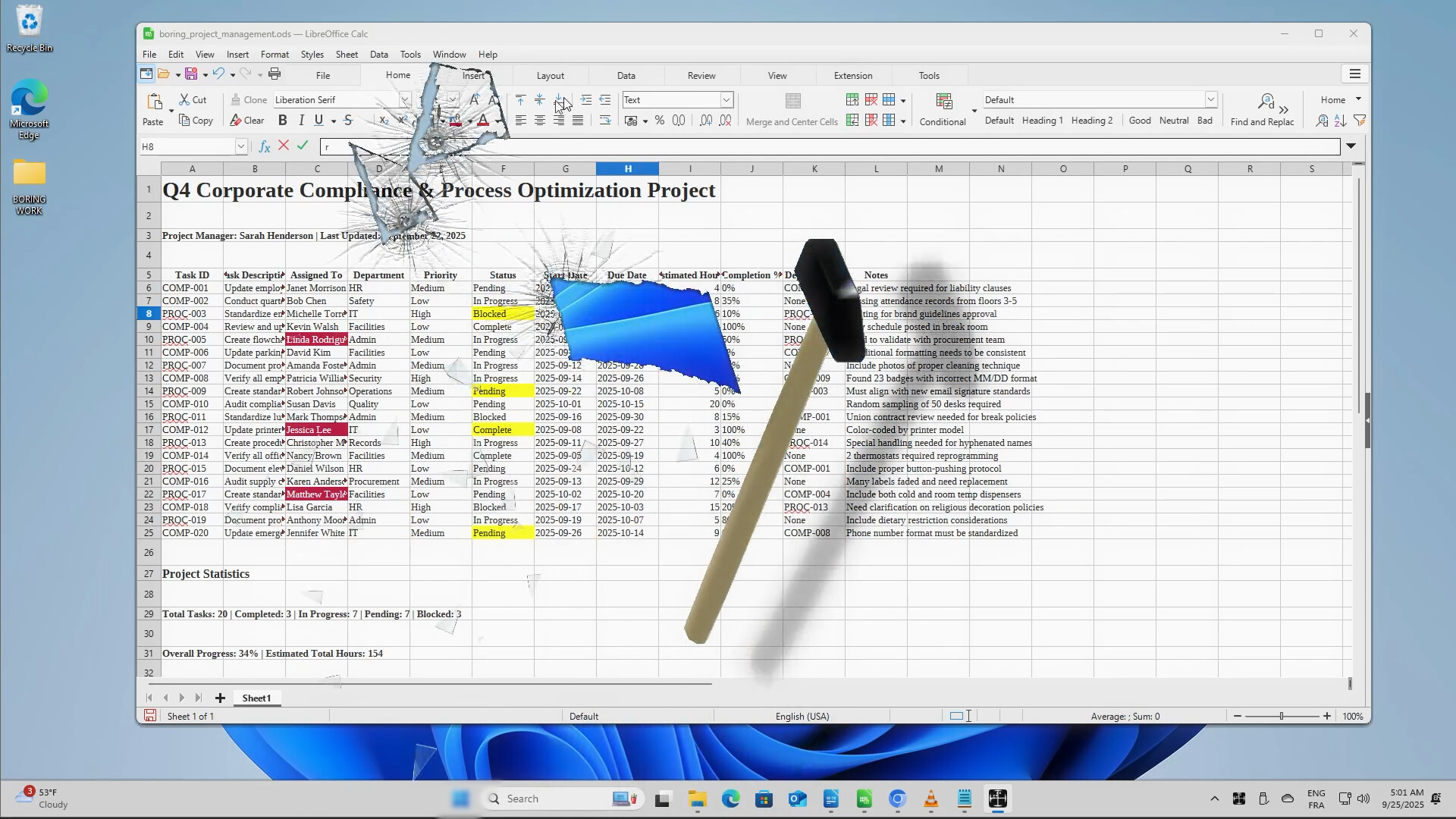Image resolution: width=1456 pixels, height=819 pixels.
Task: Open the cell style Default dropdown
Action: [1210, 99]
